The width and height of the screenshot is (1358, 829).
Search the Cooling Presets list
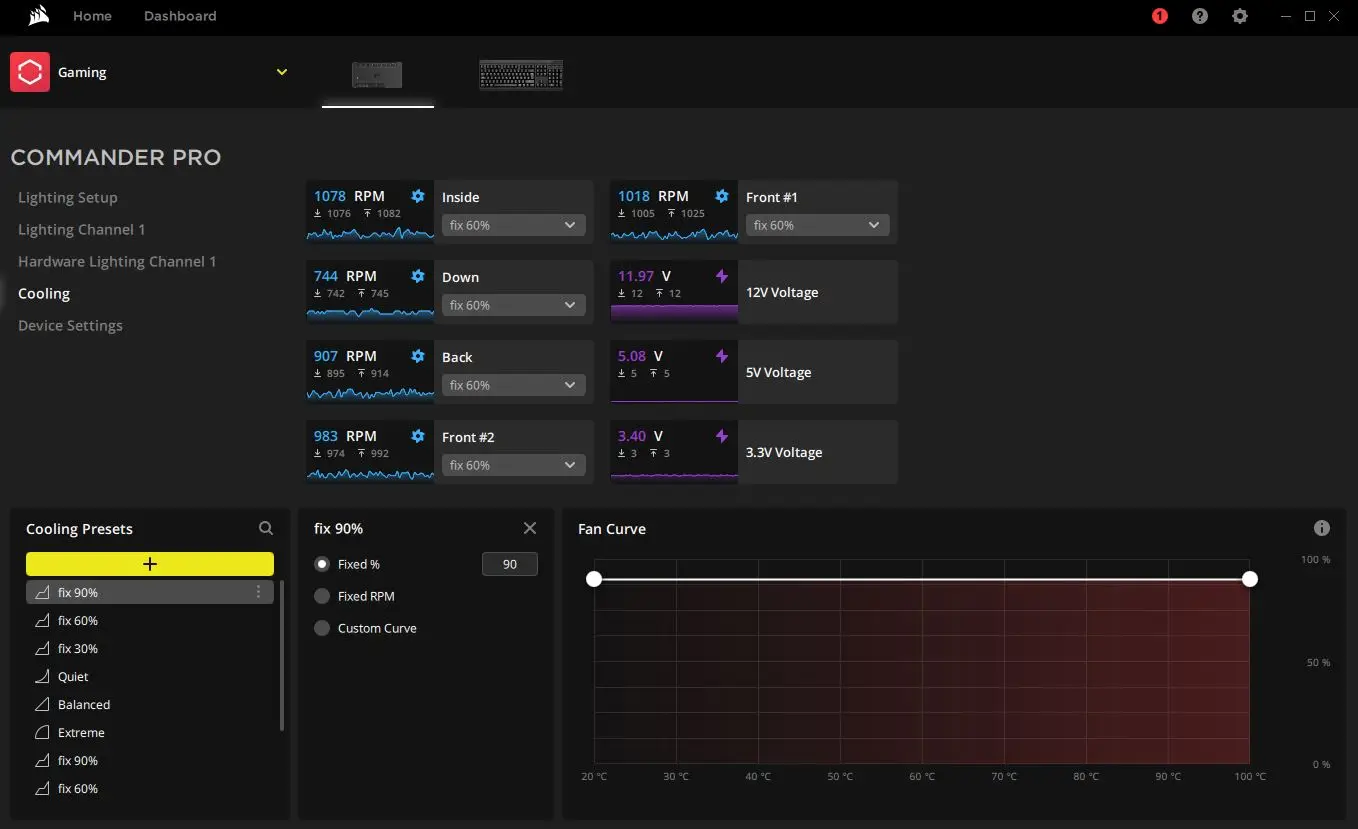[266, 528]
